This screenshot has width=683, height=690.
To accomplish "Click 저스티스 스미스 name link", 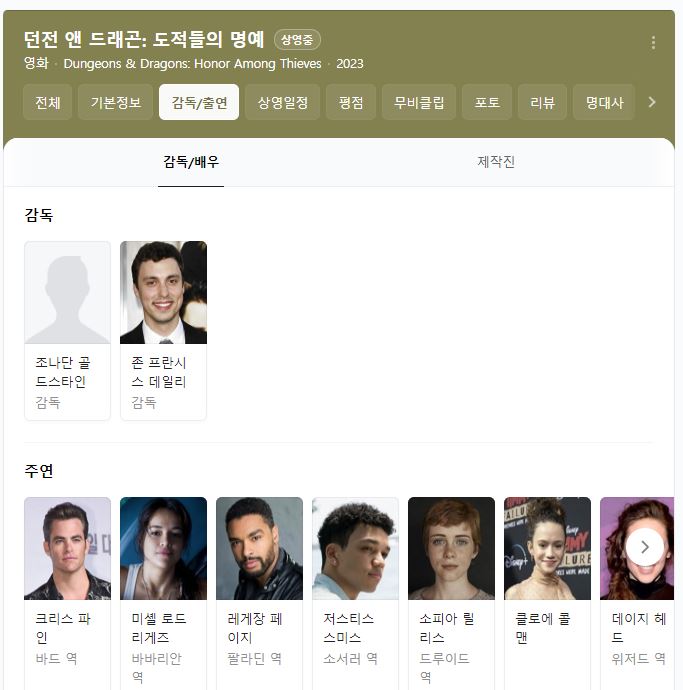I will 349,628.
